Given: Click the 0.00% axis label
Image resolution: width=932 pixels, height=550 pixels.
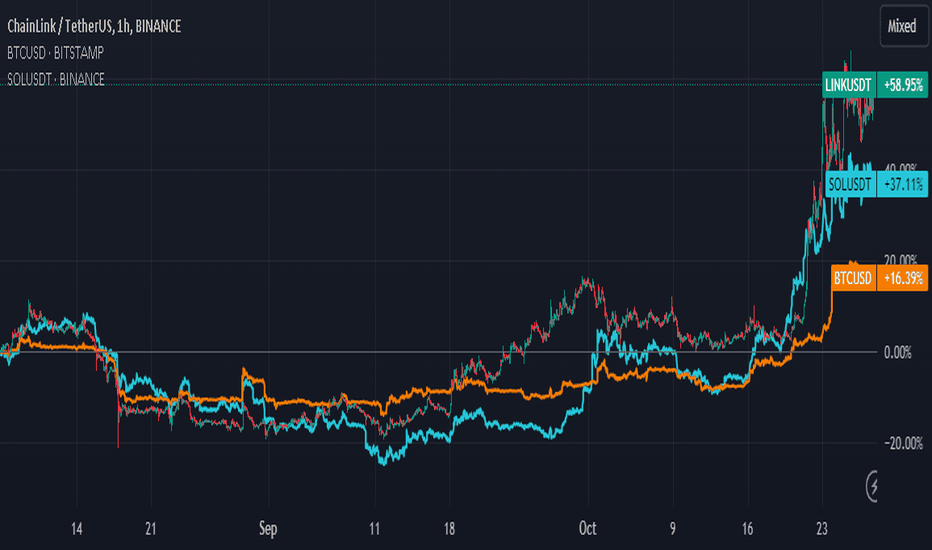Looking at the screenshot, I should 898,353.
